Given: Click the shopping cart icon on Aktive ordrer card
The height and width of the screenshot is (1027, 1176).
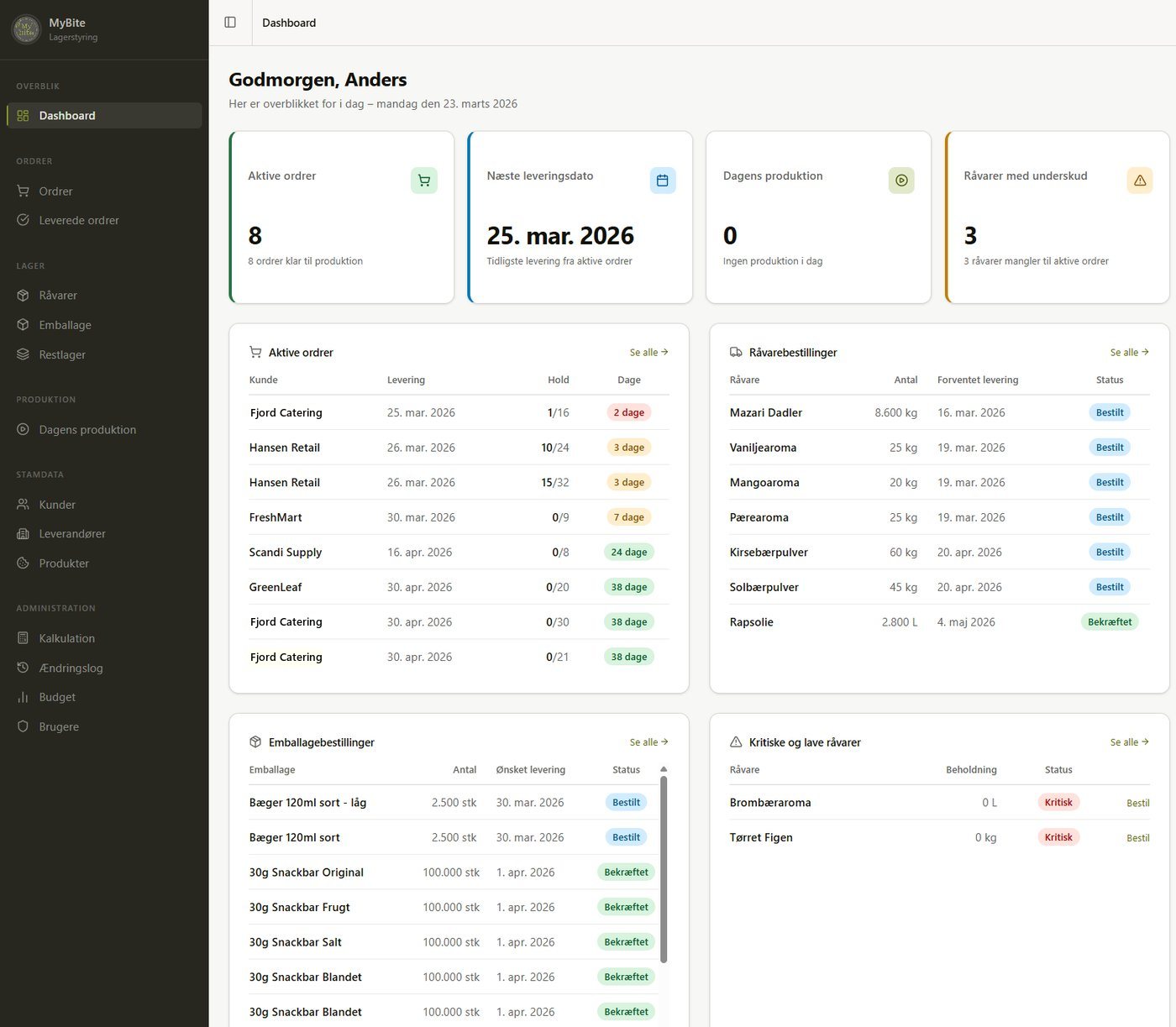Looking at the screenshot, I should [424, 181].
